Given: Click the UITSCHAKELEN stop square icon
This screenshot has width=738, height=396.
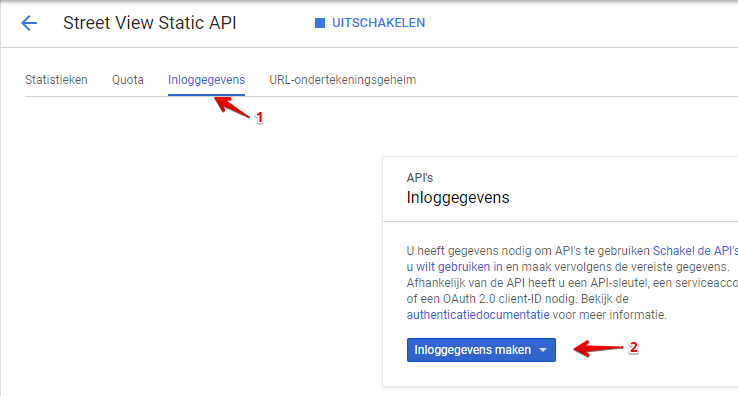Looking at the screenshot, I should click(x=320, y=23).
